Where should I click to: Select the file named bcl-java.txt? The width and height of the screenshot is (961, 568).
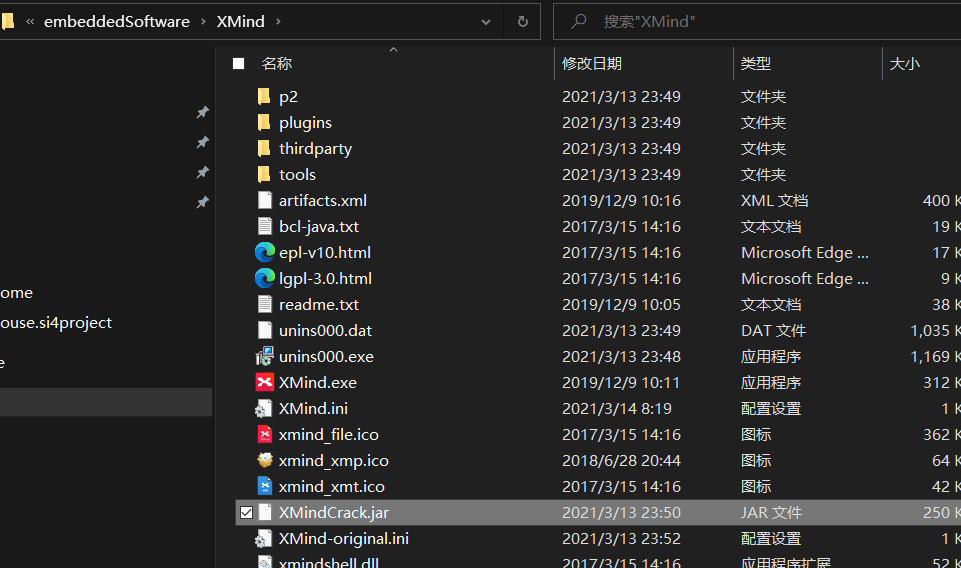[319, 227]
